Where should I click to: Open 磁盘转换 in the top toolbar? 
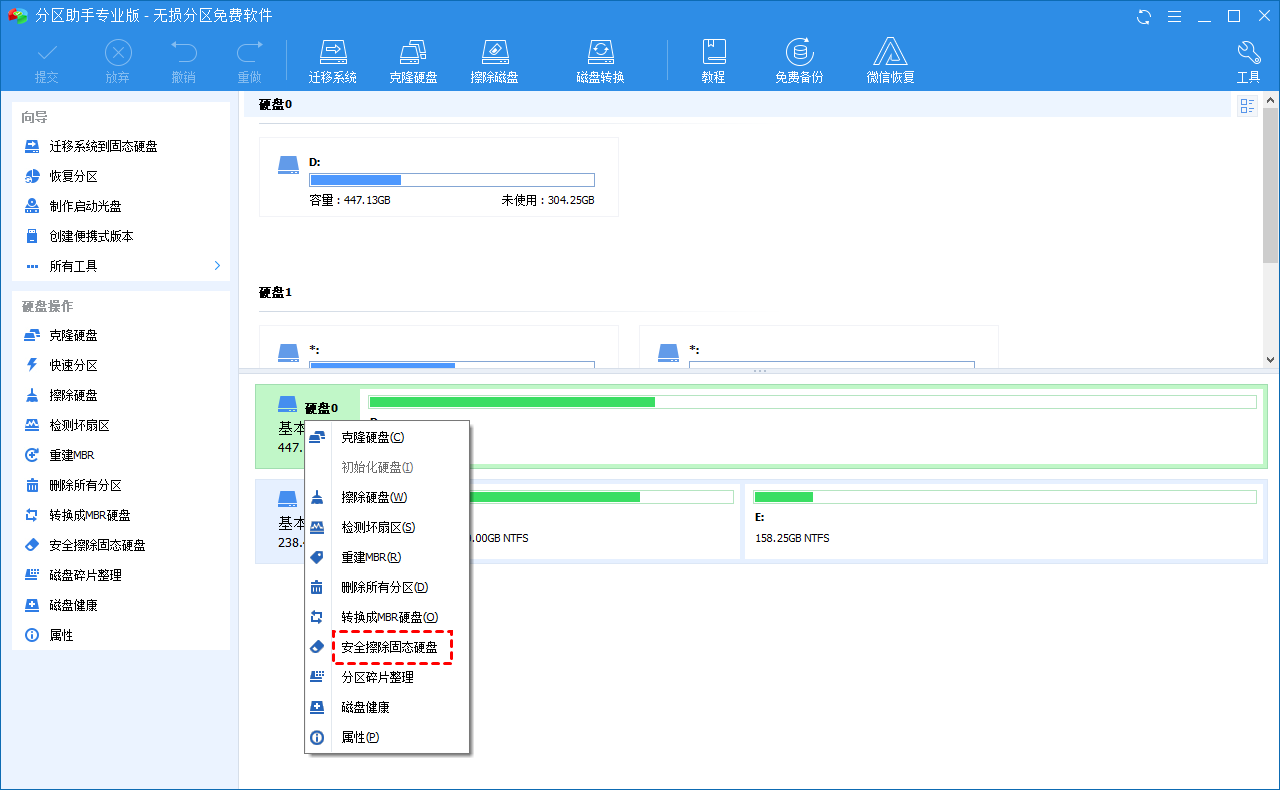coord(600,61)
